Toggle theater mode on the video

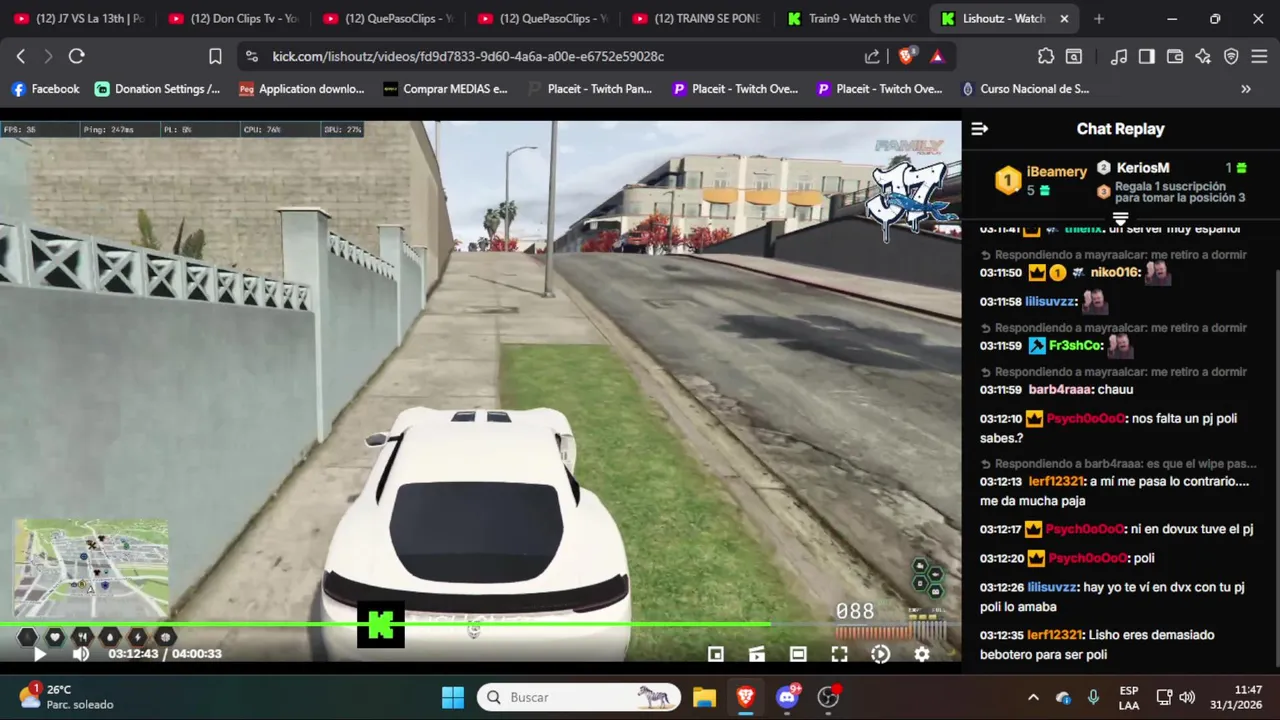click(798, 654)
